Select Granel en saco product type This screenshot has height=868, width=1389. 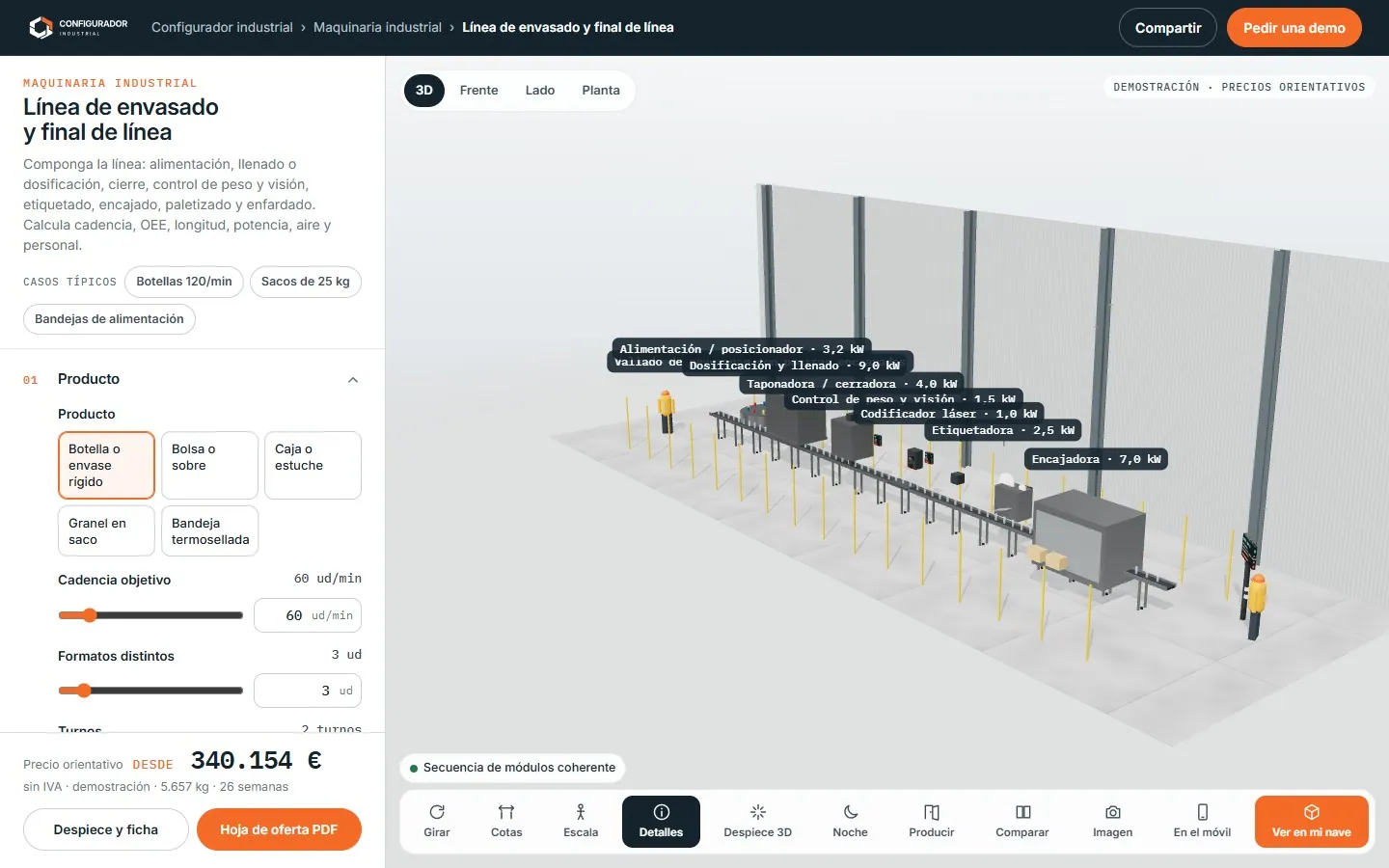106,531
